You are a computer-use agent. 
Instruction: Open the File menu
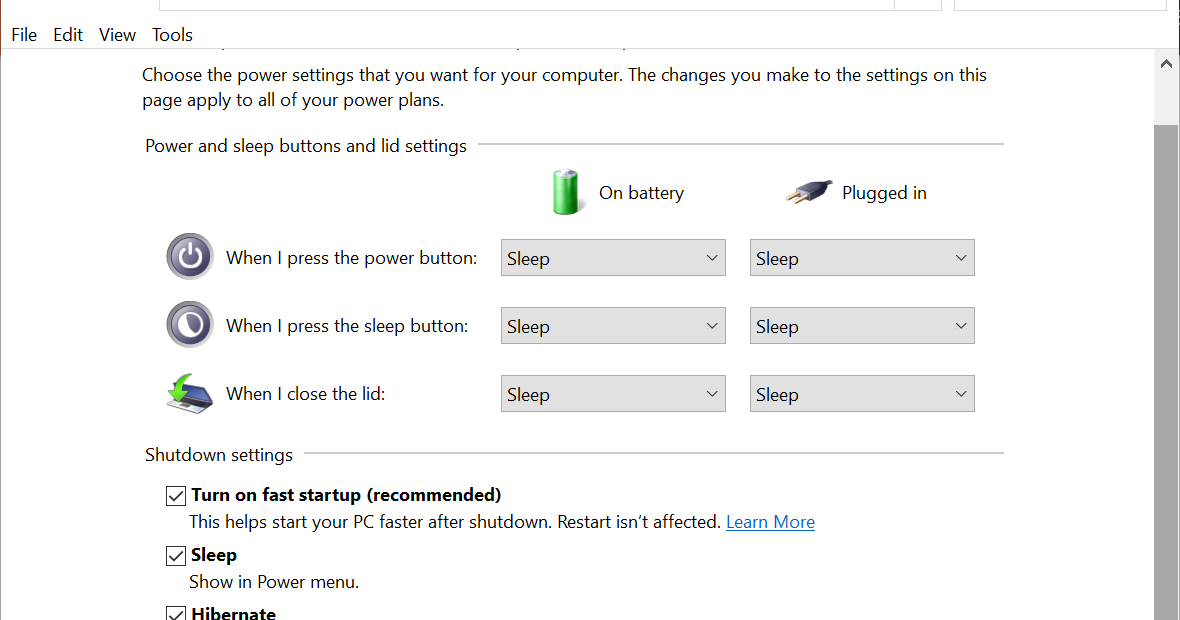(24, 35)
